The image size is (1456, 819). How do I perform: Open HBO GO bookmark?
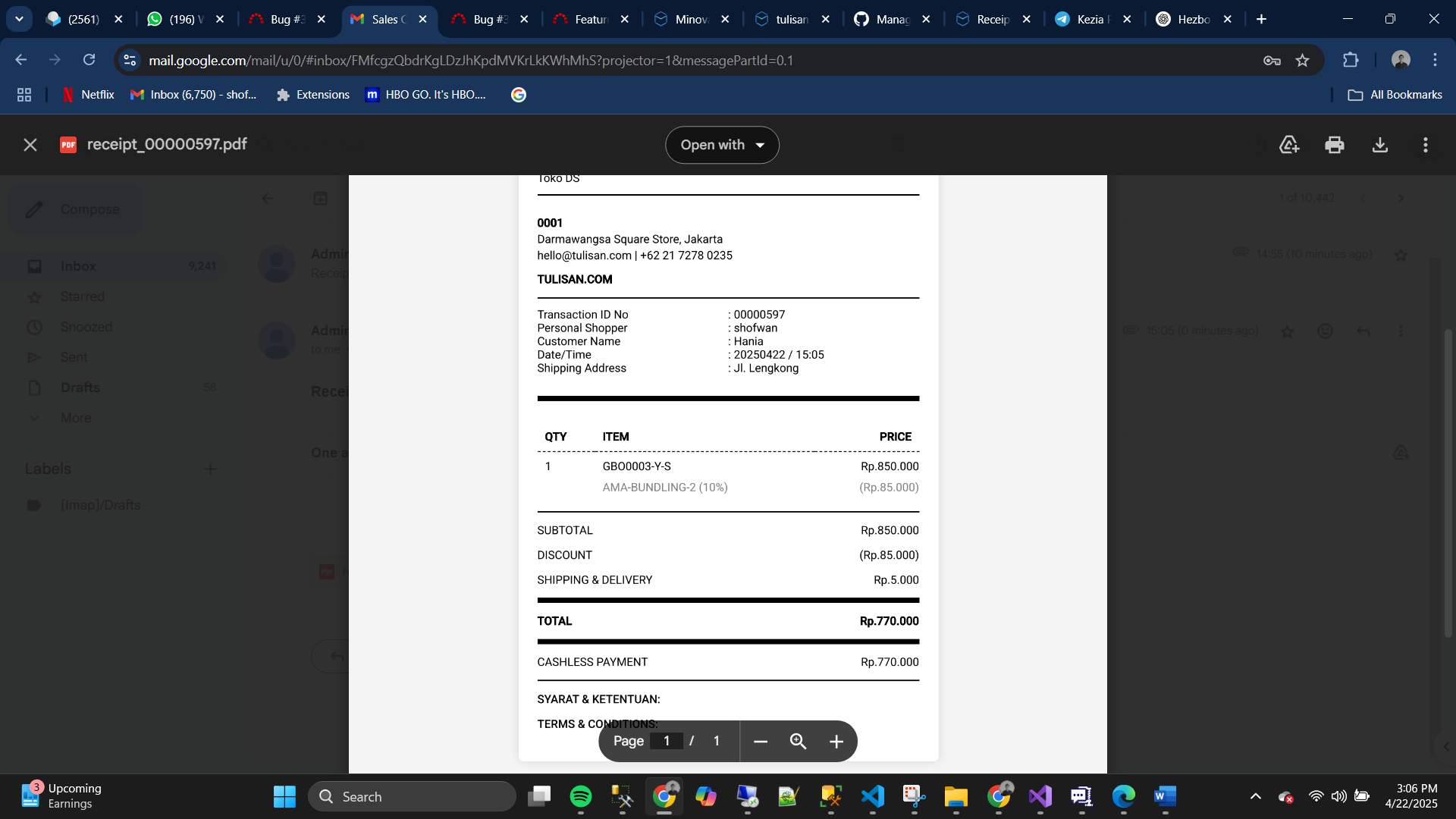click(425, 95)
